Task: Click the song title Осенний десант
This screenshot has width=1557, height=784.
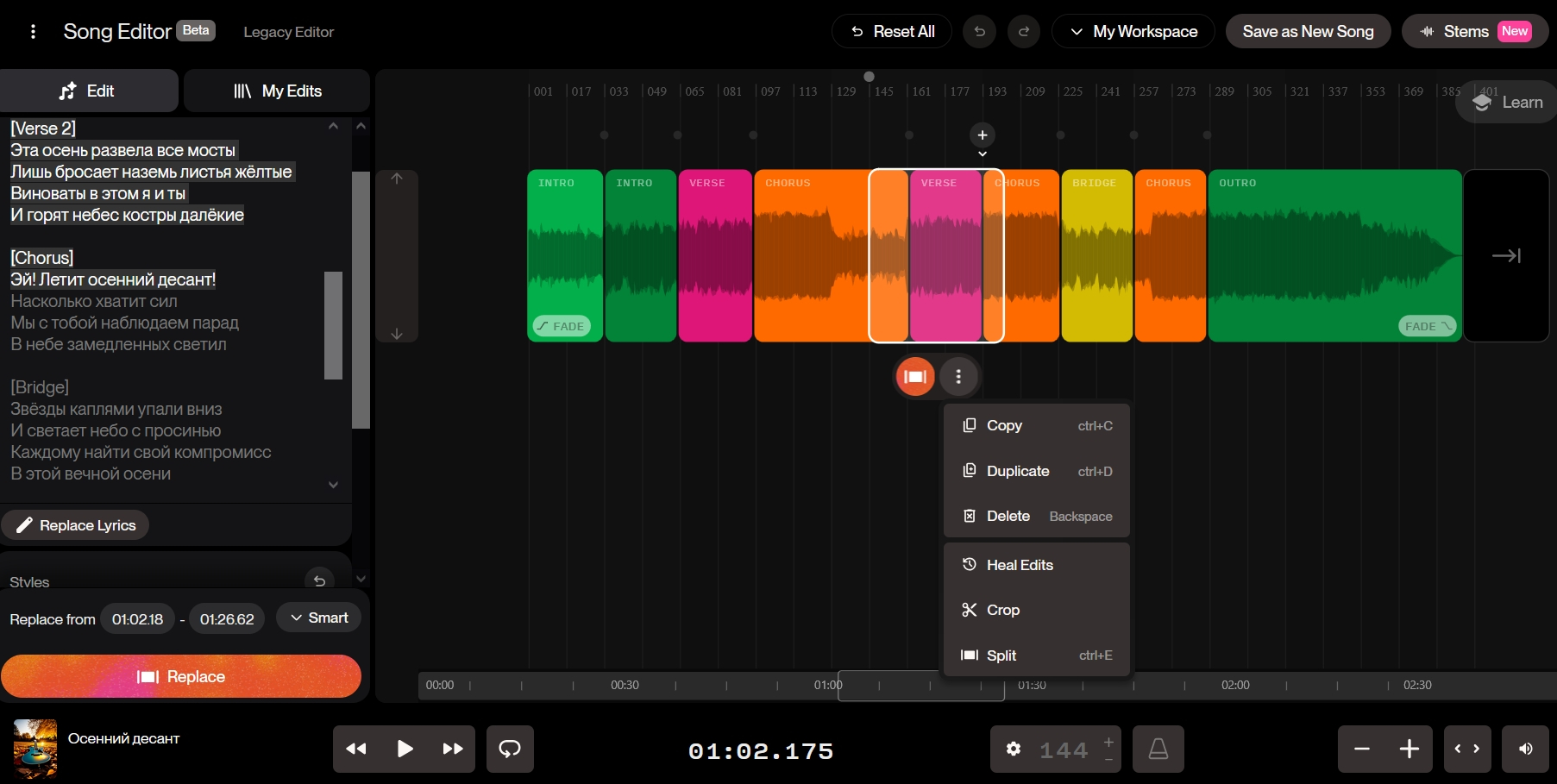Action: 124,738
